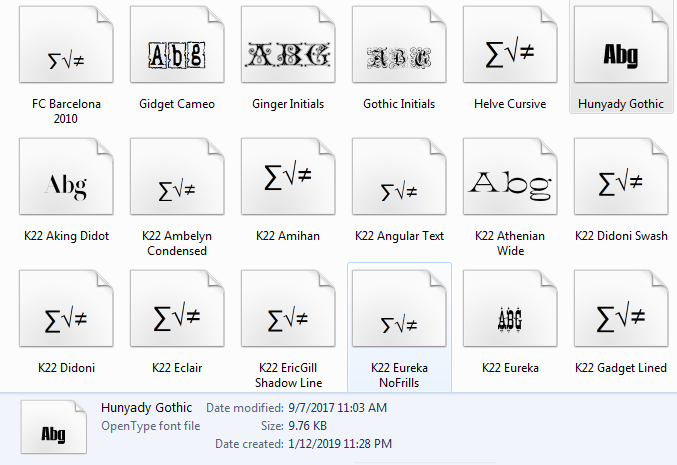Click the 'K22 Aking Didot' file name
The width and height of the screenshot is (677, 465).
point(66,236)
